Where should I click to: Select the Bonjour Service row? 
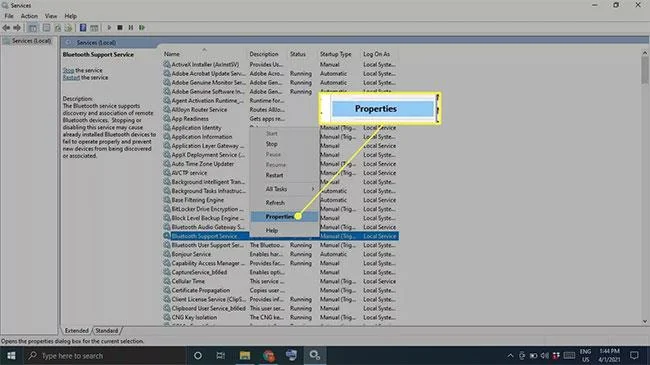[x=281, y=254]
